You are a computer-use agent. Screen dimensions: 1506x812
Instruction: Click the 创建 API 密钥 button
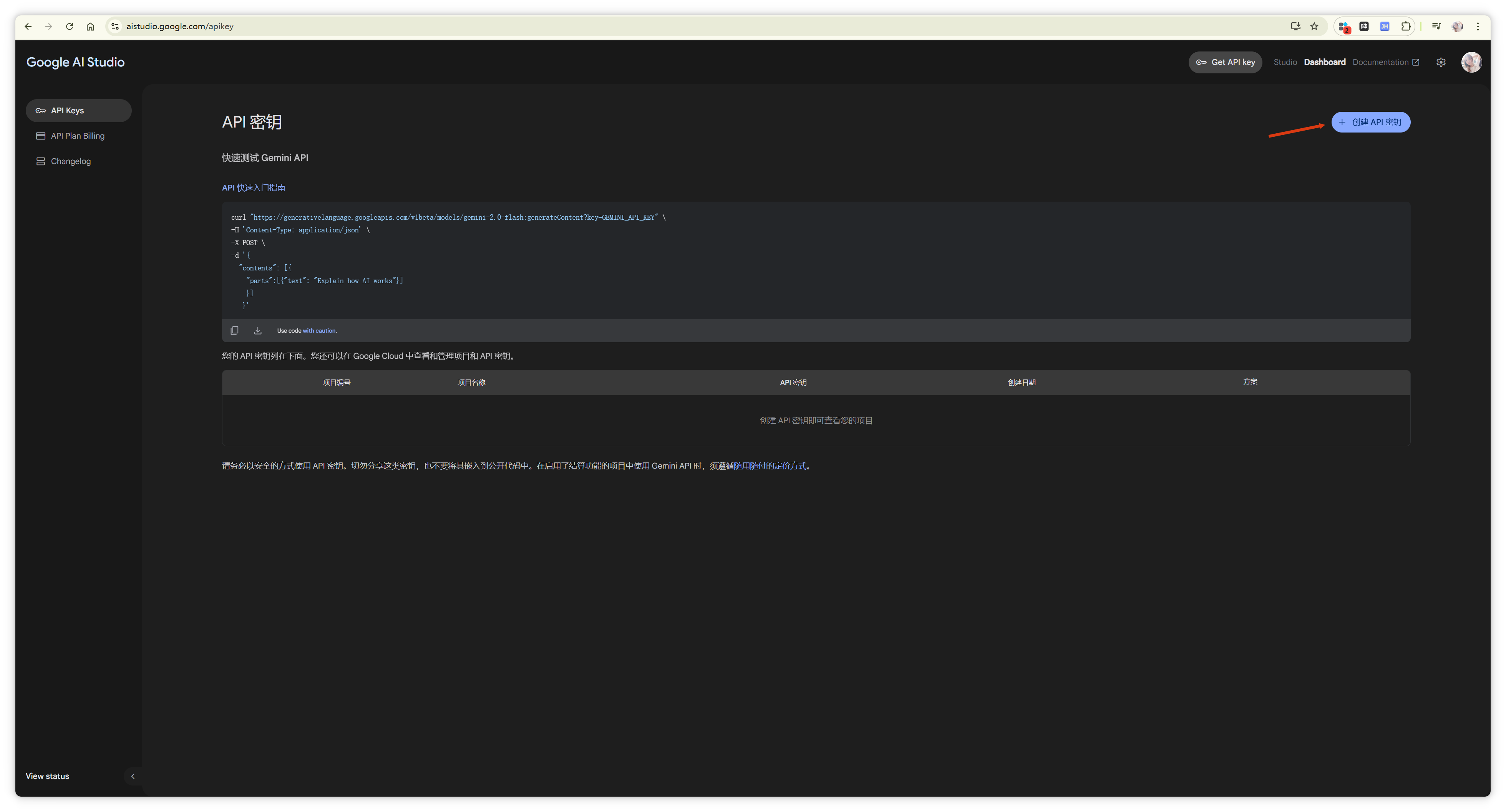[1370, 122]
